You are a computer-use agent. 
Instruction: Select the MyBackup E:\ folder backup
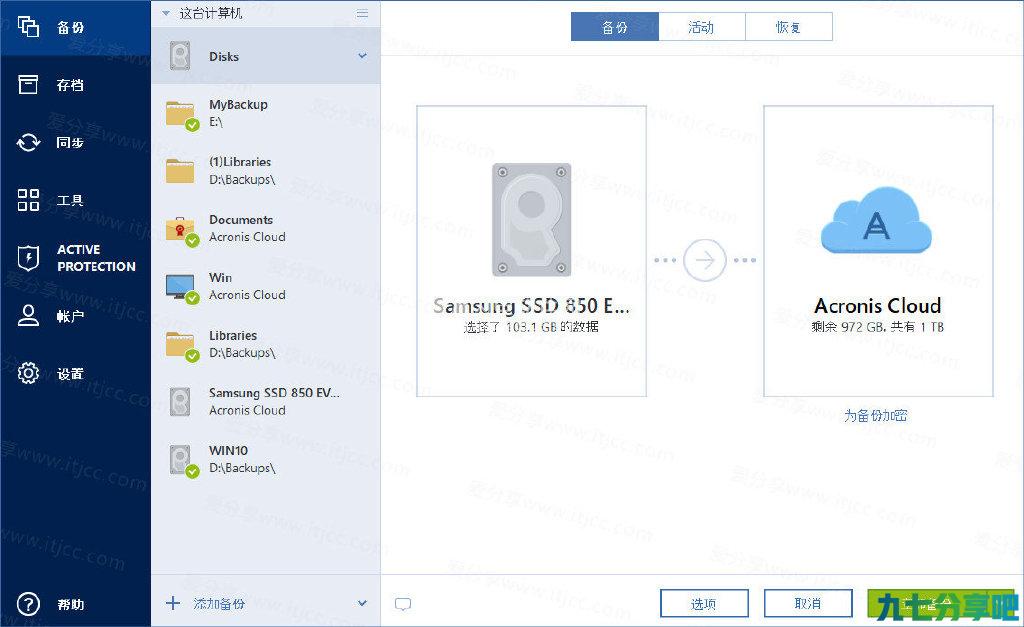(x=265, y=114)
